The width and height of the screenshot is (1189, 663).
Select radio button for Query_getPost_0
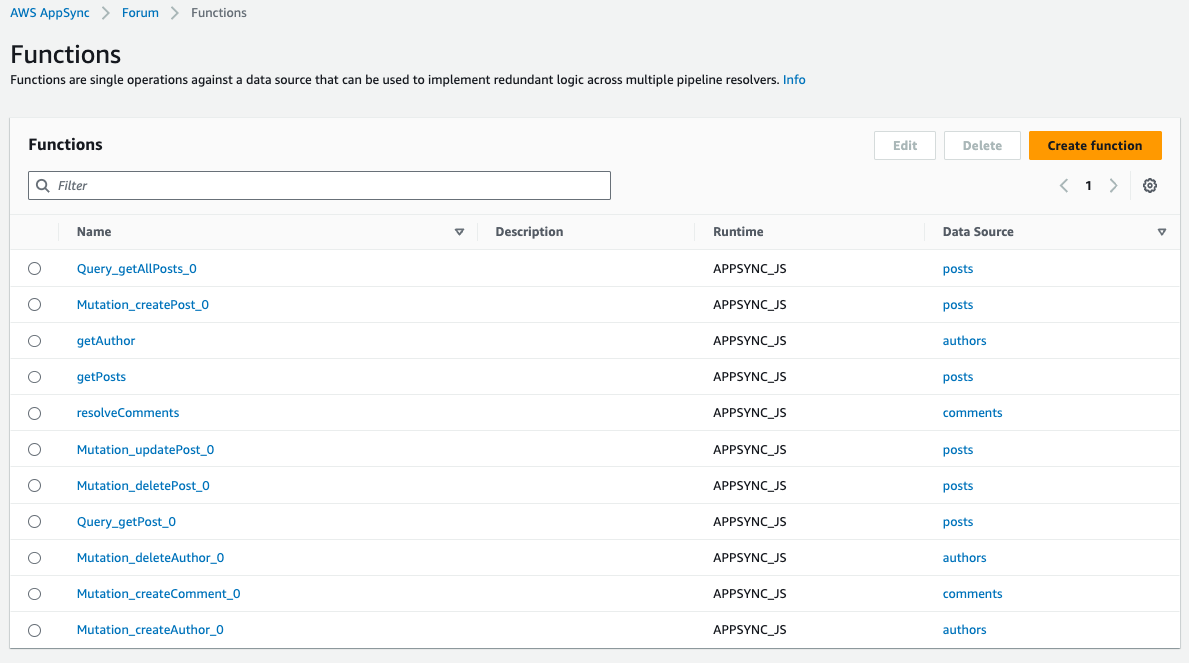35,522
